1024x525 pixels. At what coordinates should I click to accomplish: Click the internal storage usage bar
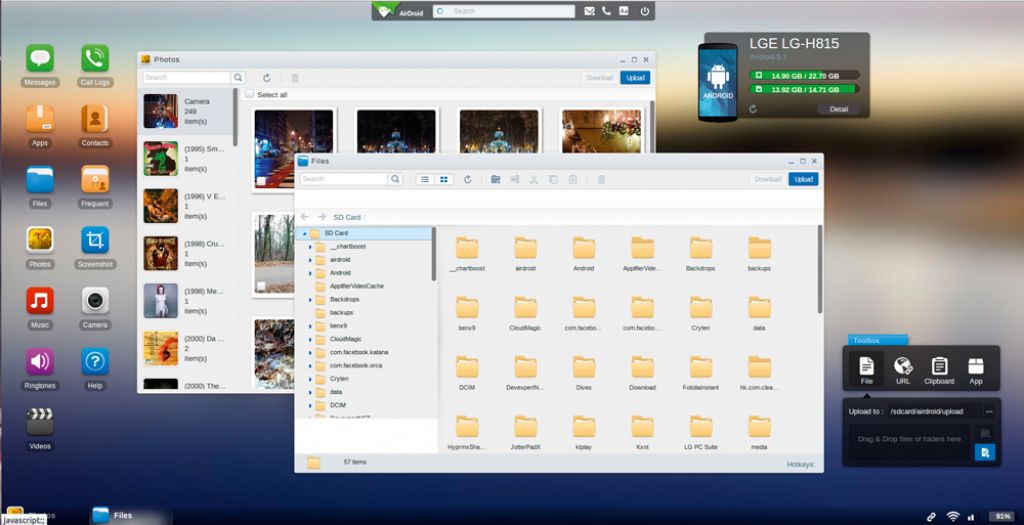pyautogui.click(x=805, y=75)
